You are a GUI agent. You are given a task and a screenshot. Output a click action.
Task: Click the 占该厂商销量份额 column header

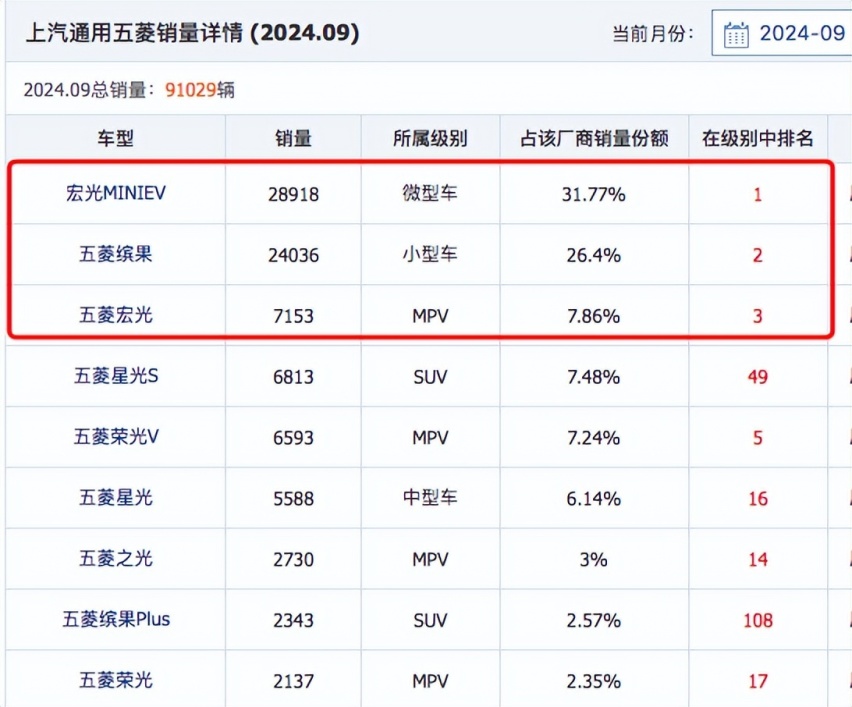(594, 139)
